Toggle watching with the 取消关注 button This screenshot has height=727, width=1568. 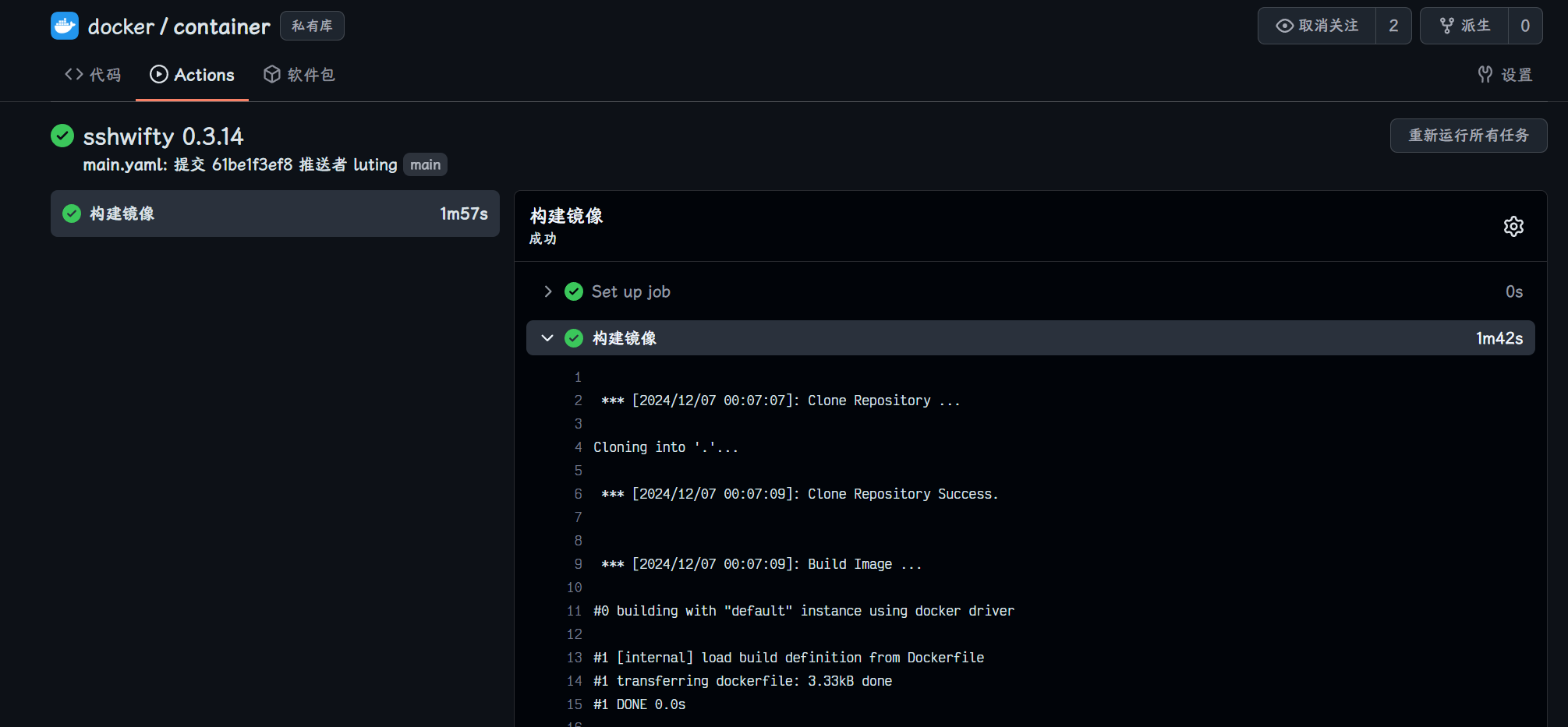[1317, 26]
